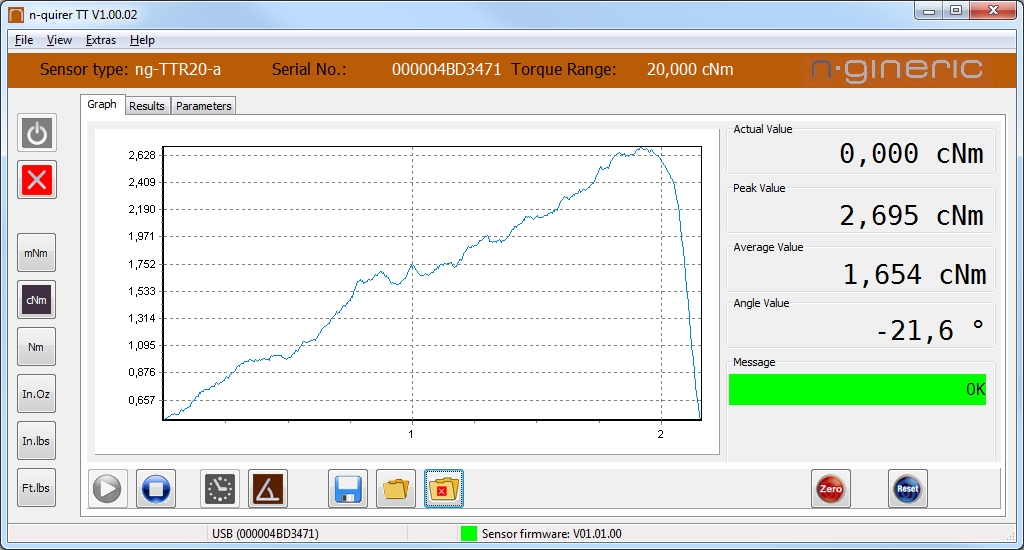This screenshot has height=550, width=1024.
Task: Click the torque curve graph plot area
Action: [x=432, y=283]
